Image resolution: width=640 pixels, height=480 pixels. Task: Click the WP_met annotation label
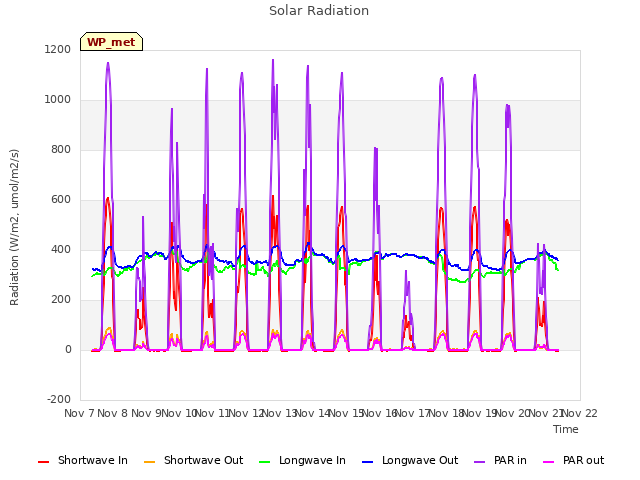pyautogui.click(x=111, y=42)
